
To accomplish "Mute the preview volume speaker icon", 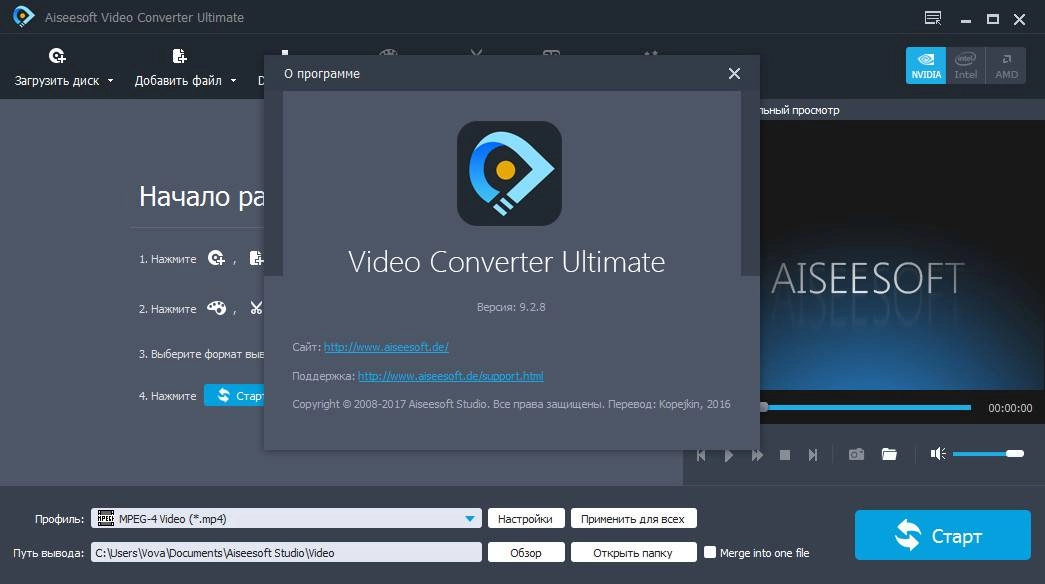I will [x=938, y=454].
